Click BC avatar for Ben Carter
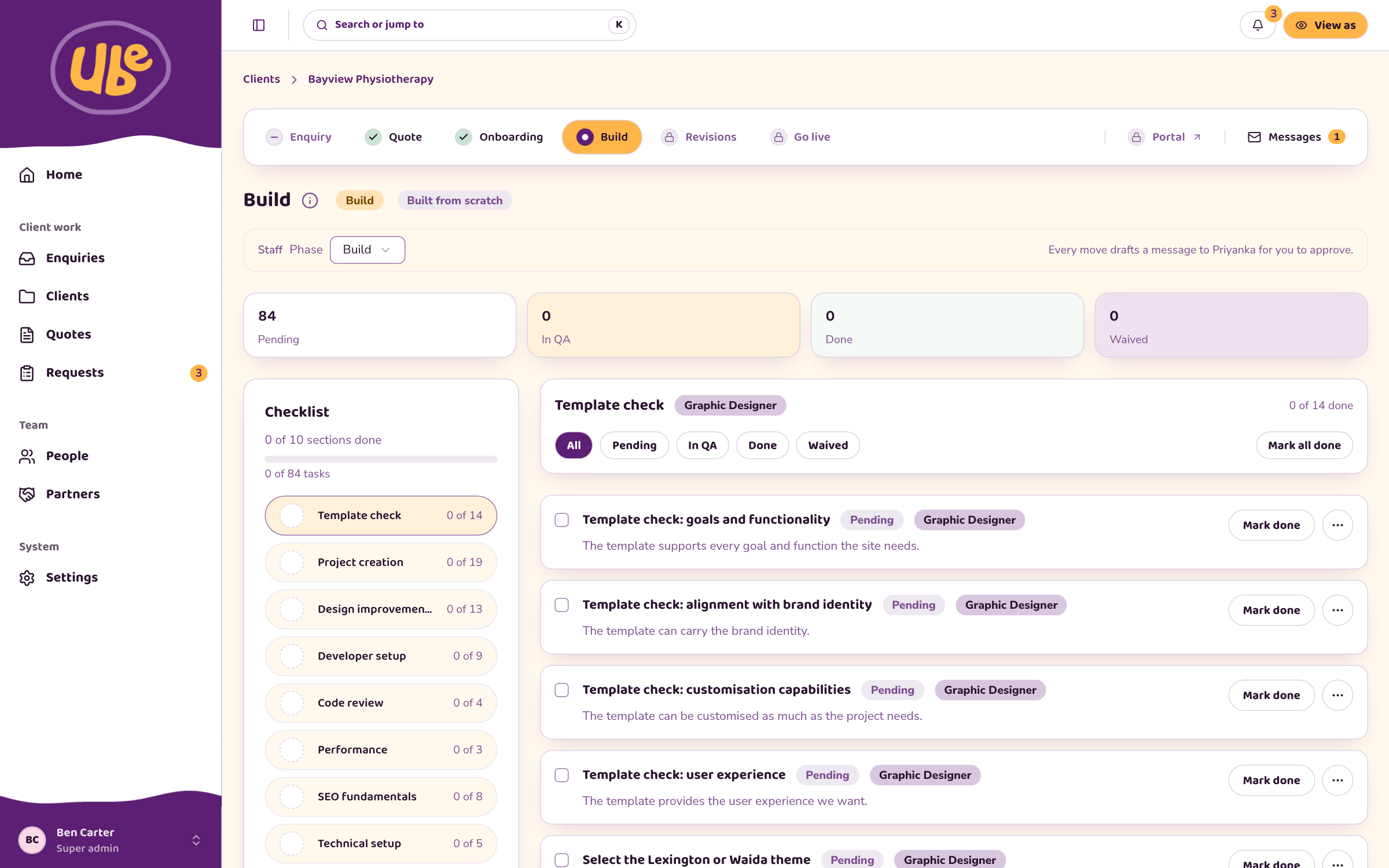1389x868 pixels. [32, 840]
